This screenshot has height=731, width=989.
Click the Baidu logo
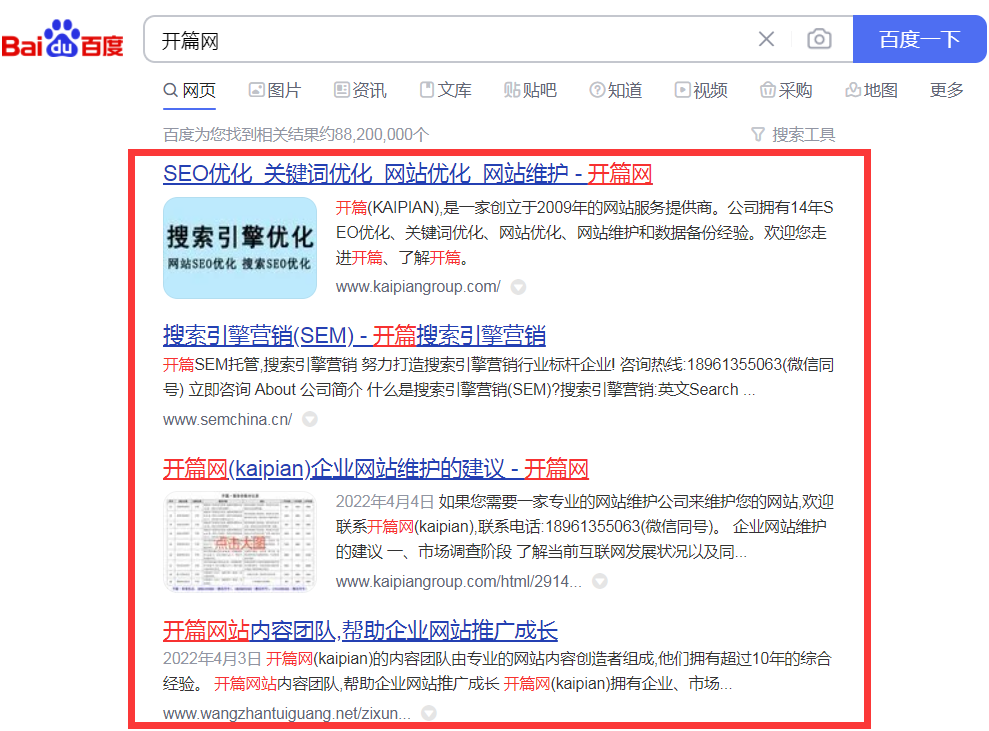pyautogui.click(x=62, y=39)
